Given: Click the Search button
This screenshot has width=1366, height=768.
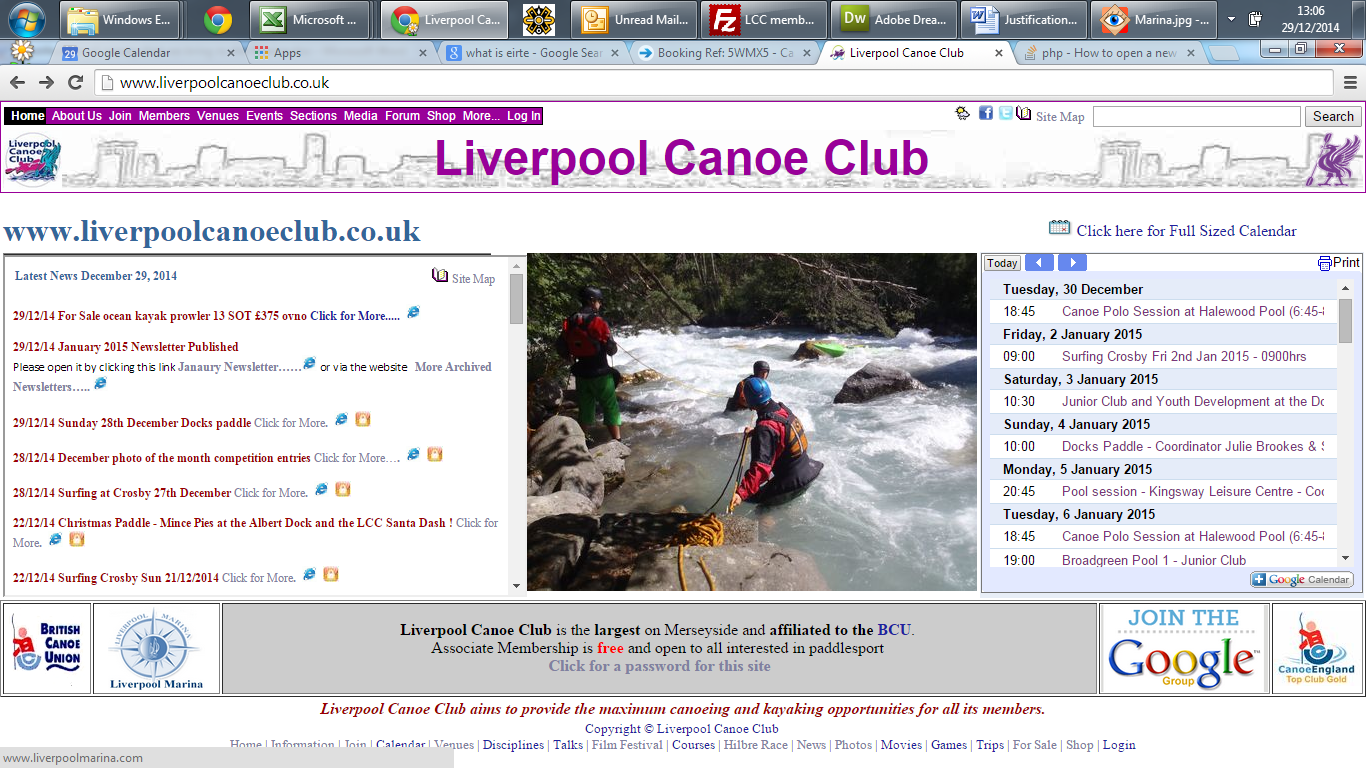Looking at the screenshot, I should pyautogui.click(x=1333, y=116).
